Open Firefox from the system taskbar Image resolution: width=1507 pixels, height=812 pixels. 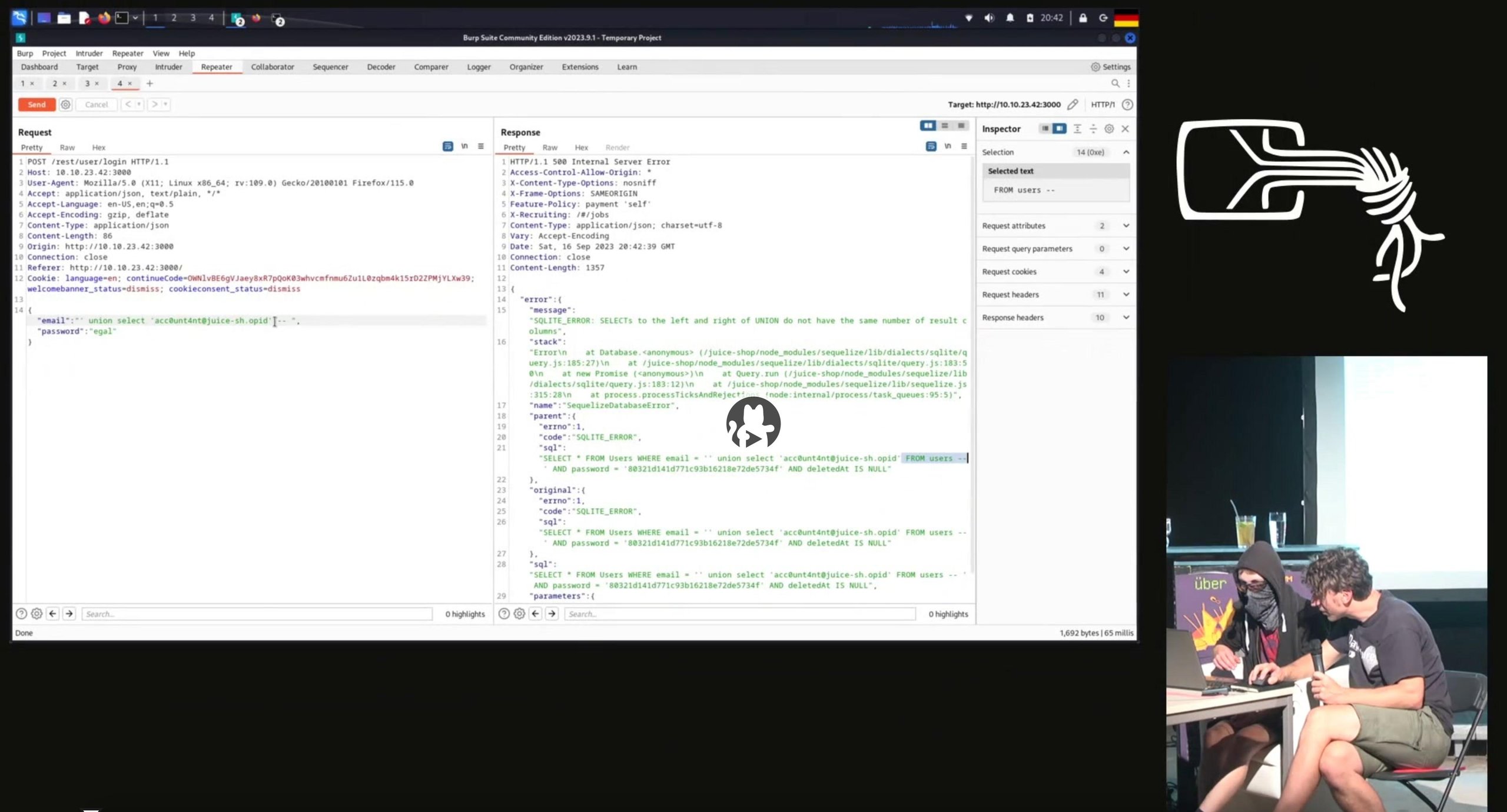pyautogui.click(x=104, y=18)
